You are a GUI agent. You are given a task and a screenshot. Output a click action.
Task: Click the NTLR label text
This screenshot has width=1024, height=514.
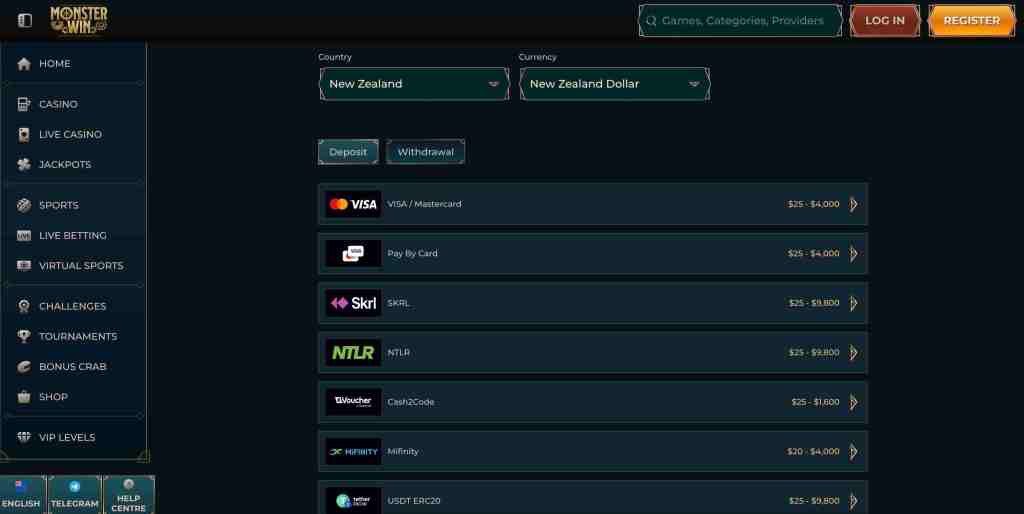click(x=398, y=353)
